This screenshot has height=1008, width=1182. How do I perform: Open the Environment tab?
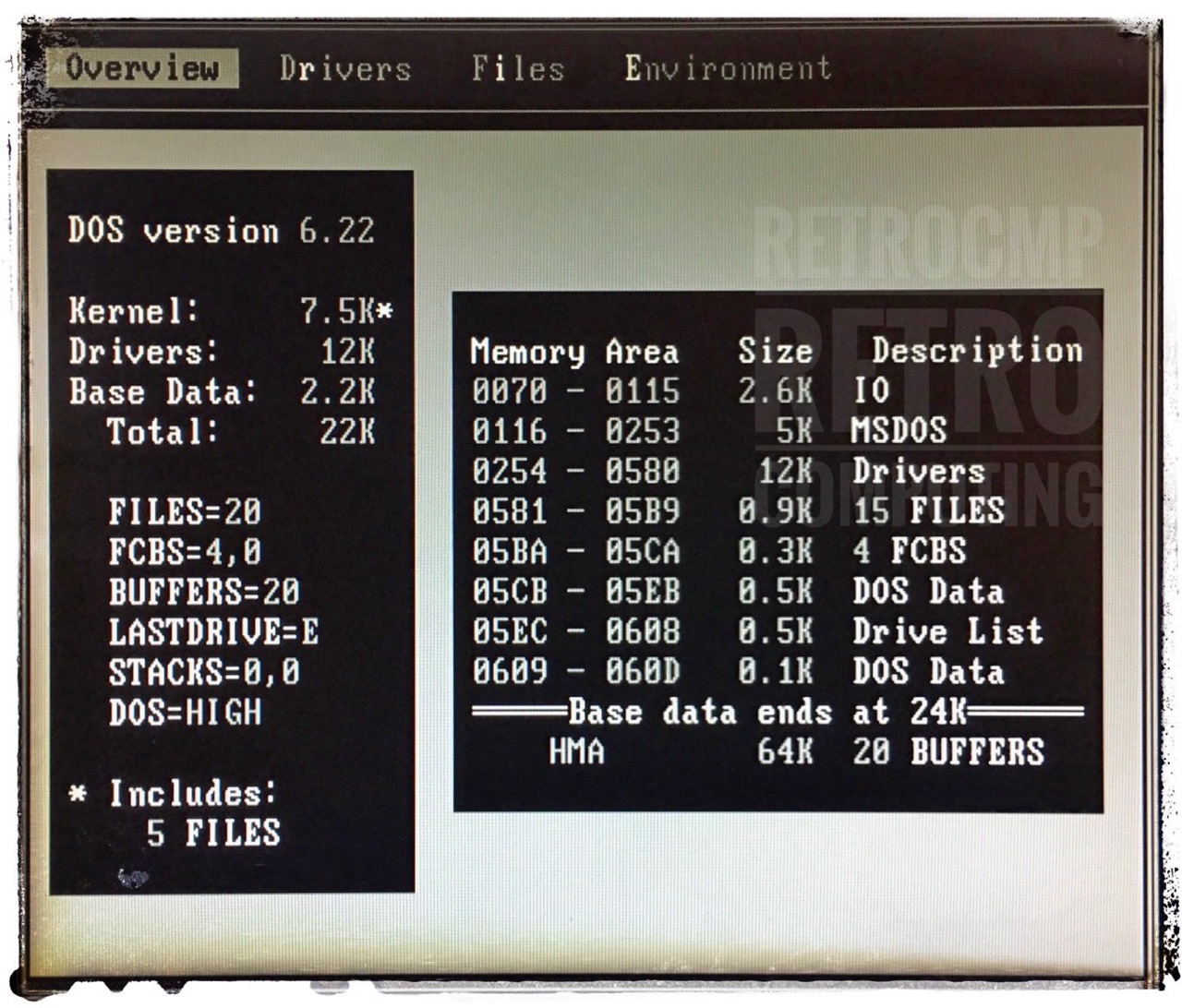coord(729,67)
